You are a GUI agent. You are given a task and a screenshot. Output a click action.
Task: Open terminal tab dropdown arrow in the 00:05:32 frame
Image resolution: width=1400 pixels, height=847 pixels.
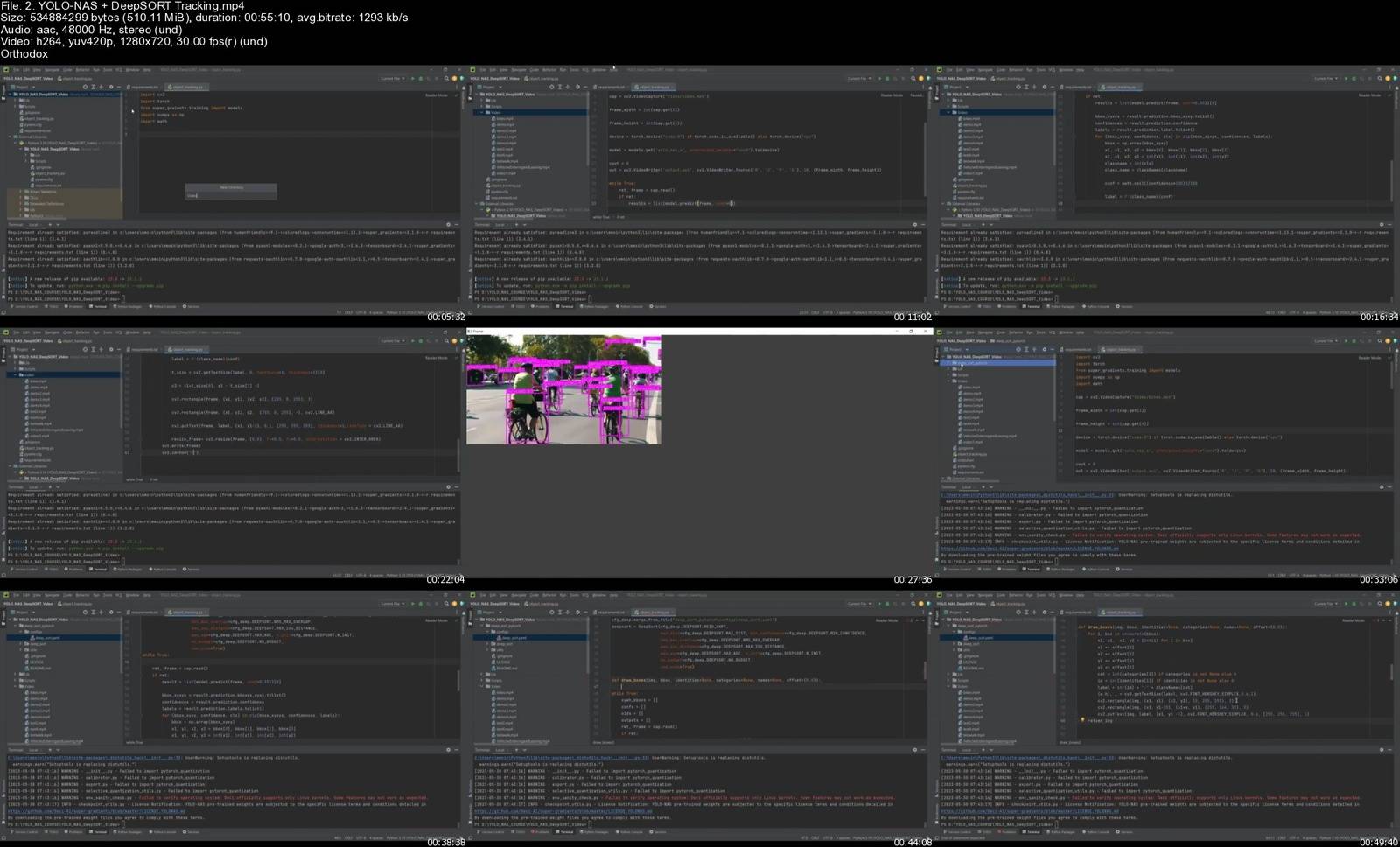(58, 225)
